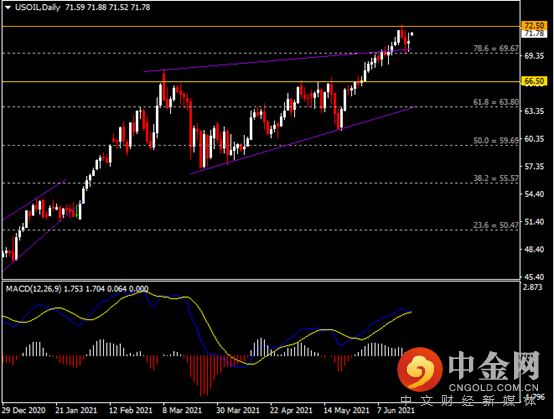Click the 50.0 = 59.69 Fibonacci label
Viewport: 554px width, 419px height.
pyautogui.click(x=496, y=141)
